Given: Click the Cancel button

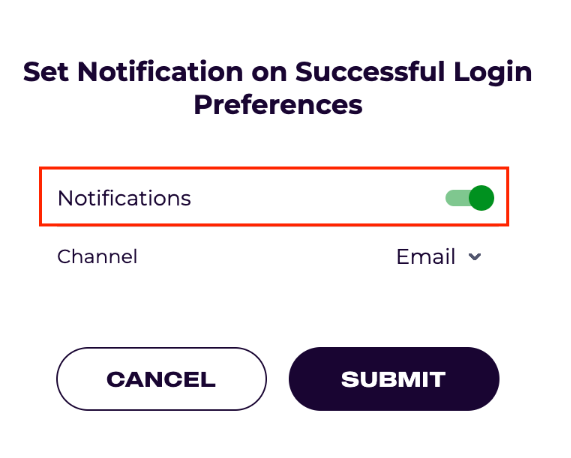Looking at the screenshot, I should pyautogui.click(x=161, y=379).
